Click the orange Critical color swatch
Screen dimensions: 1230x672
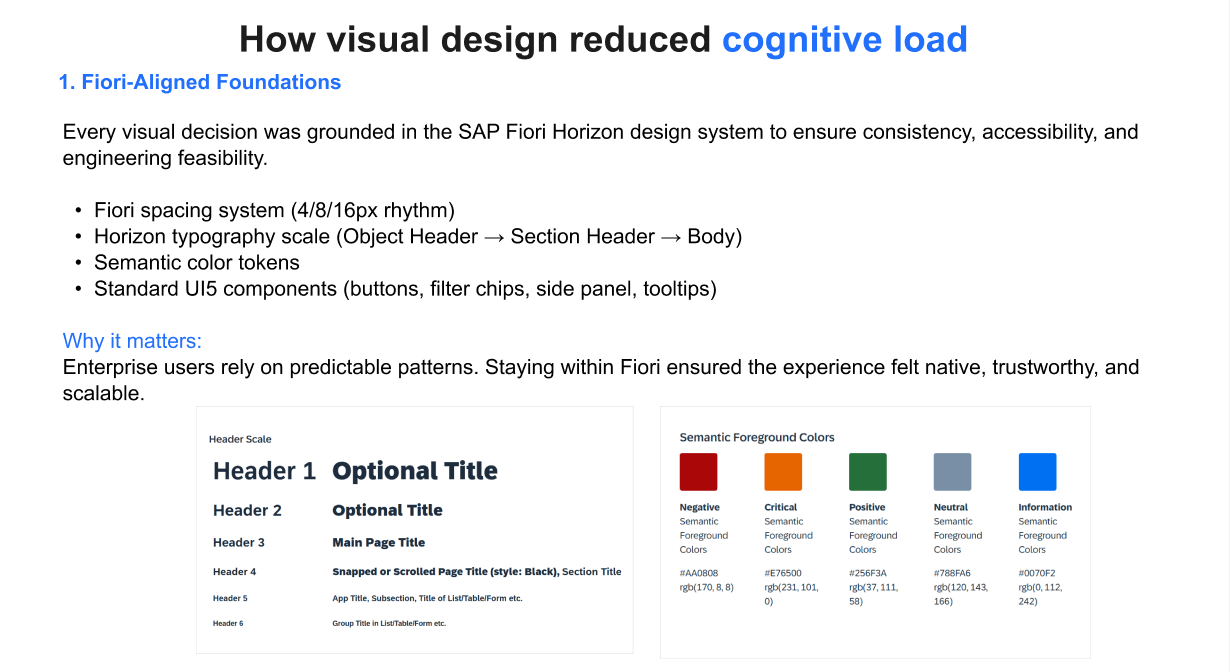[783, 472]
